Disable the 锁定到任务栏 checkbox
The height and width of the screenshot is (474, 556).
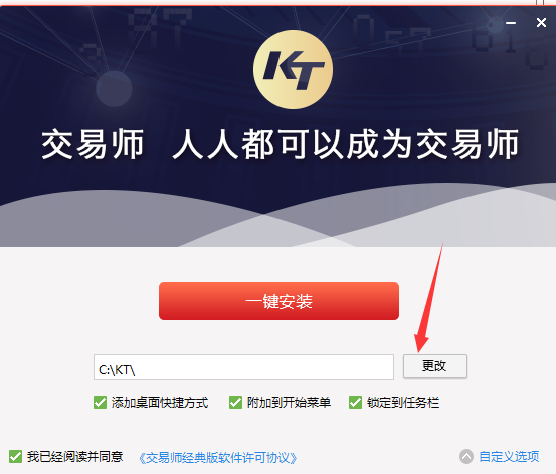[355, 403]
